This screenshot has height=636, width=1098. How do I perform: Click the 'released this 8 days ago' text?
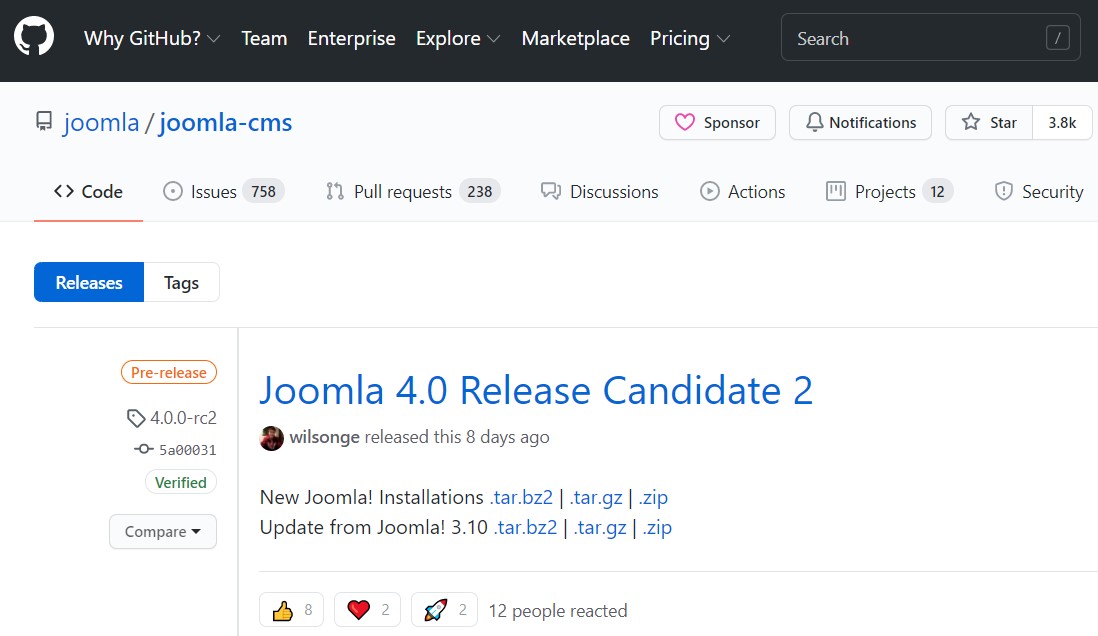457,437
